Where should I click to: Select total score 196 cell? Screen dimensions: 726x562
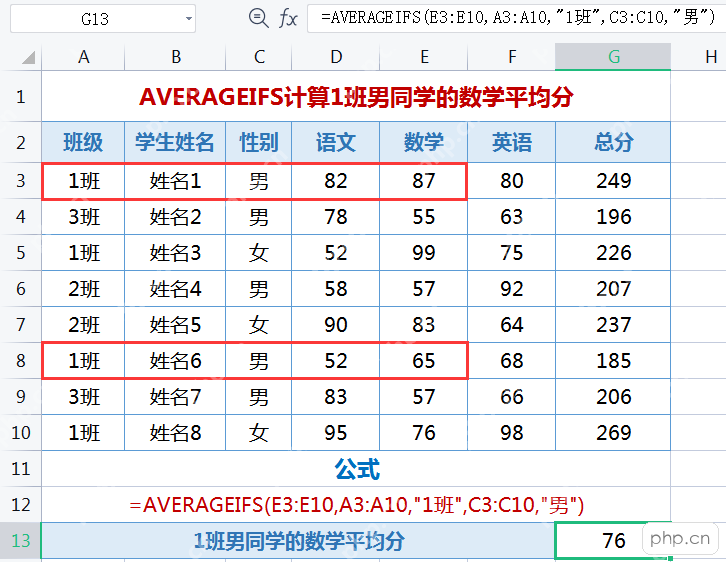click(x=613, y=217)
